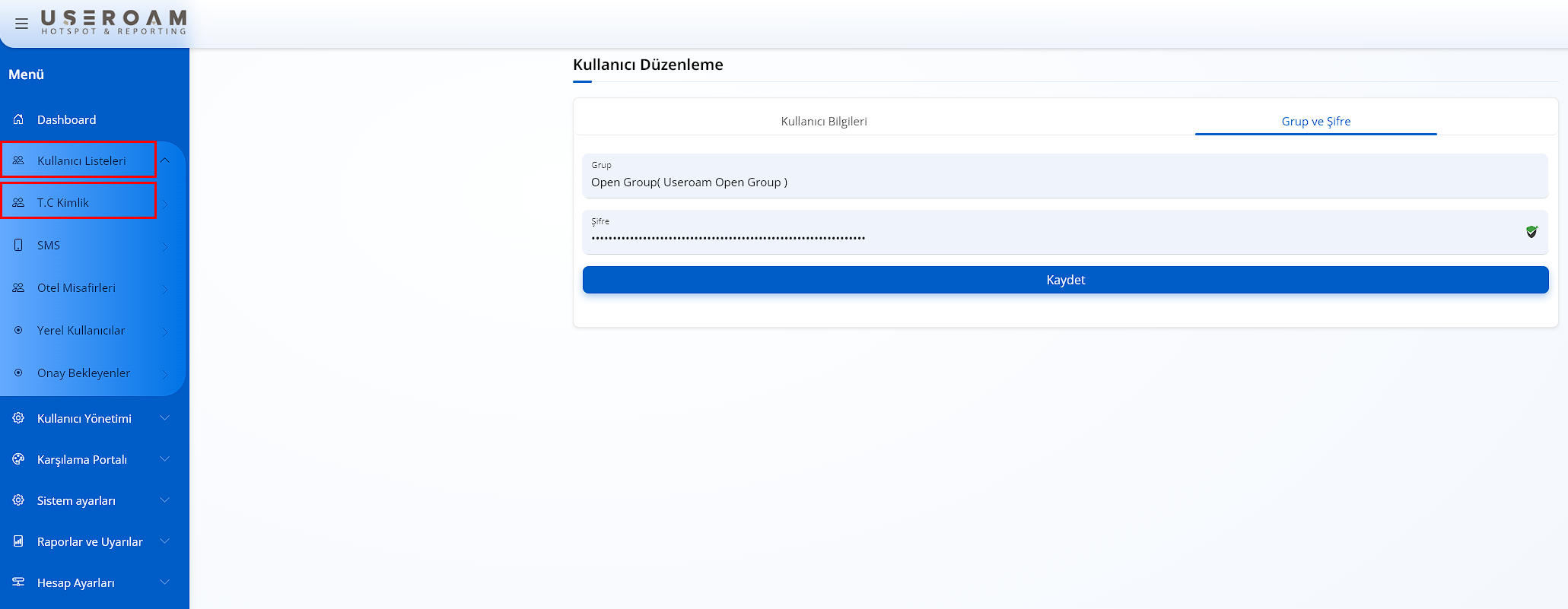This screenshot has height=609, width=1568.
Task: Click the green shield icon in Şifre field
Action: 1531,232
